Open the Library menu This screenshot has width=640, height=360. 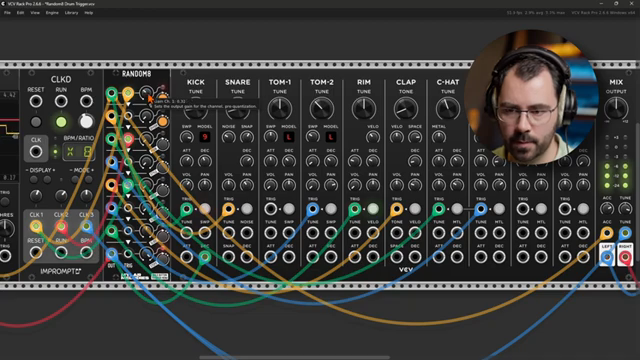click(71, 13)
